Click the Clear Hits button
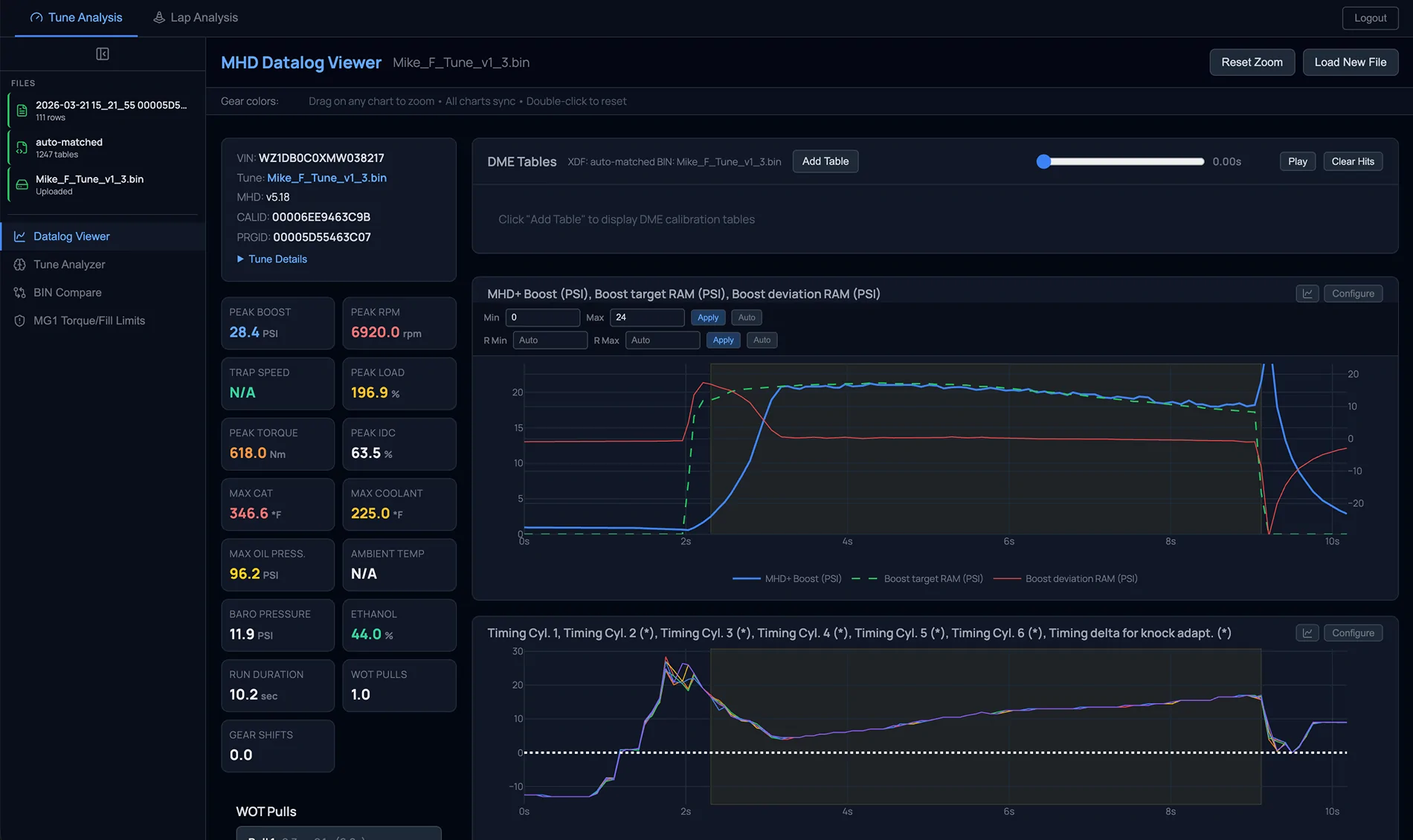This screenshot has width=1413, height=840. 1353,161
